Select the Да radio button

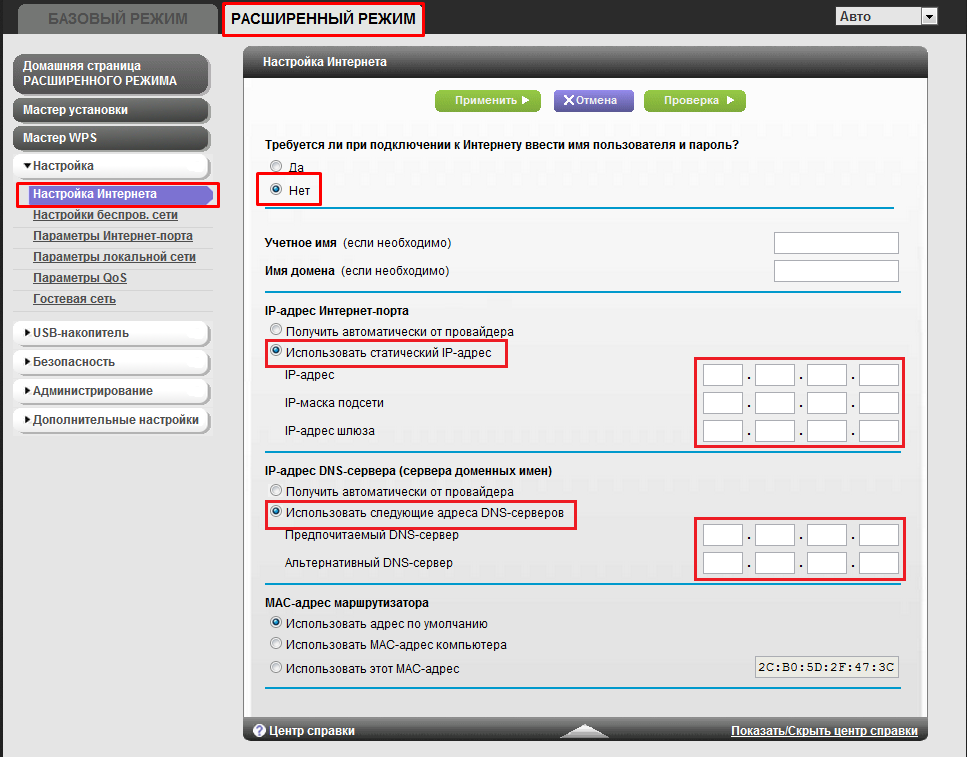pyautogui.click(x=276, y=167)
